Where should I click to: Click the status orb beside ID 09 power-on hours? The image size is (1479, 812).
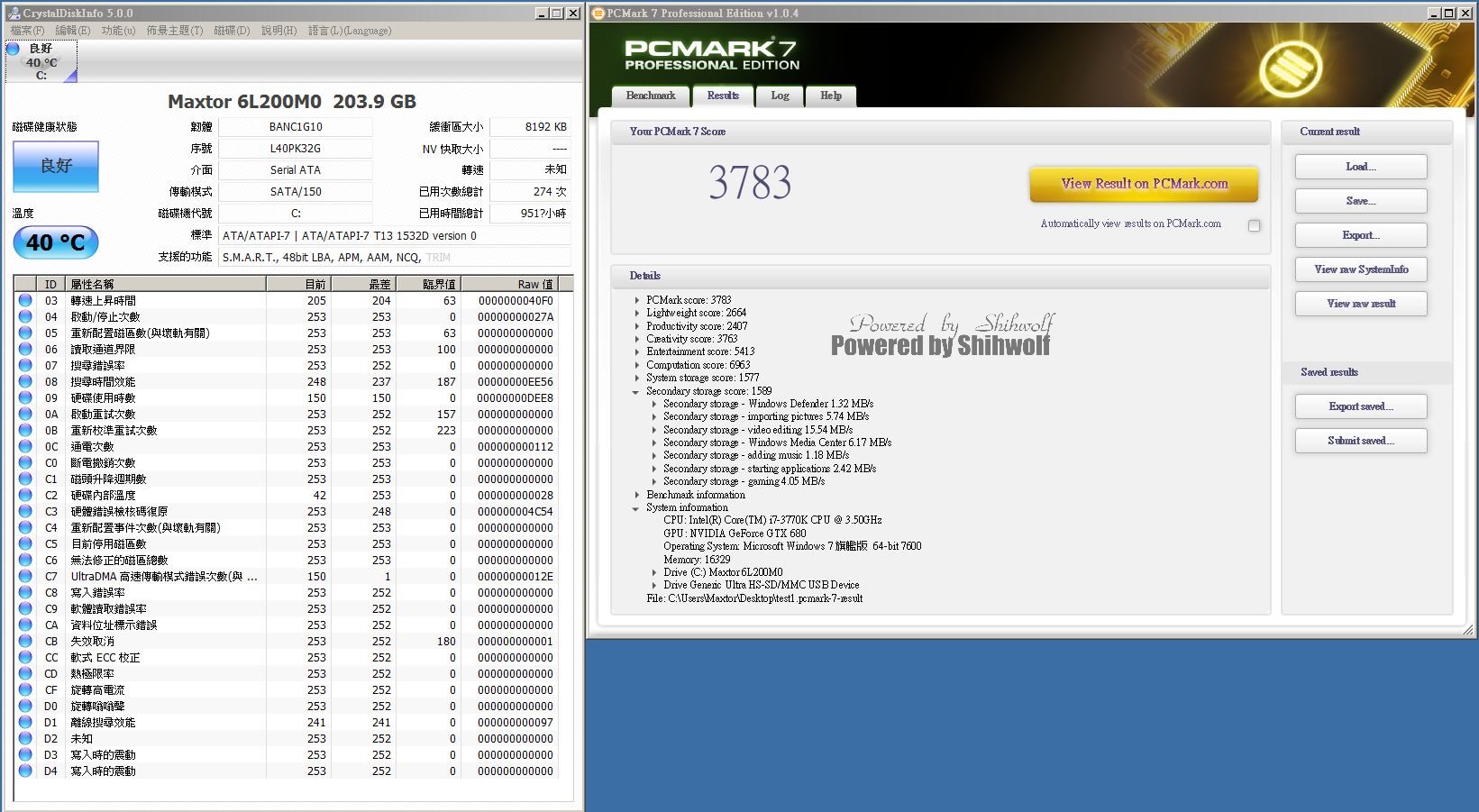[x=25, y=397]
